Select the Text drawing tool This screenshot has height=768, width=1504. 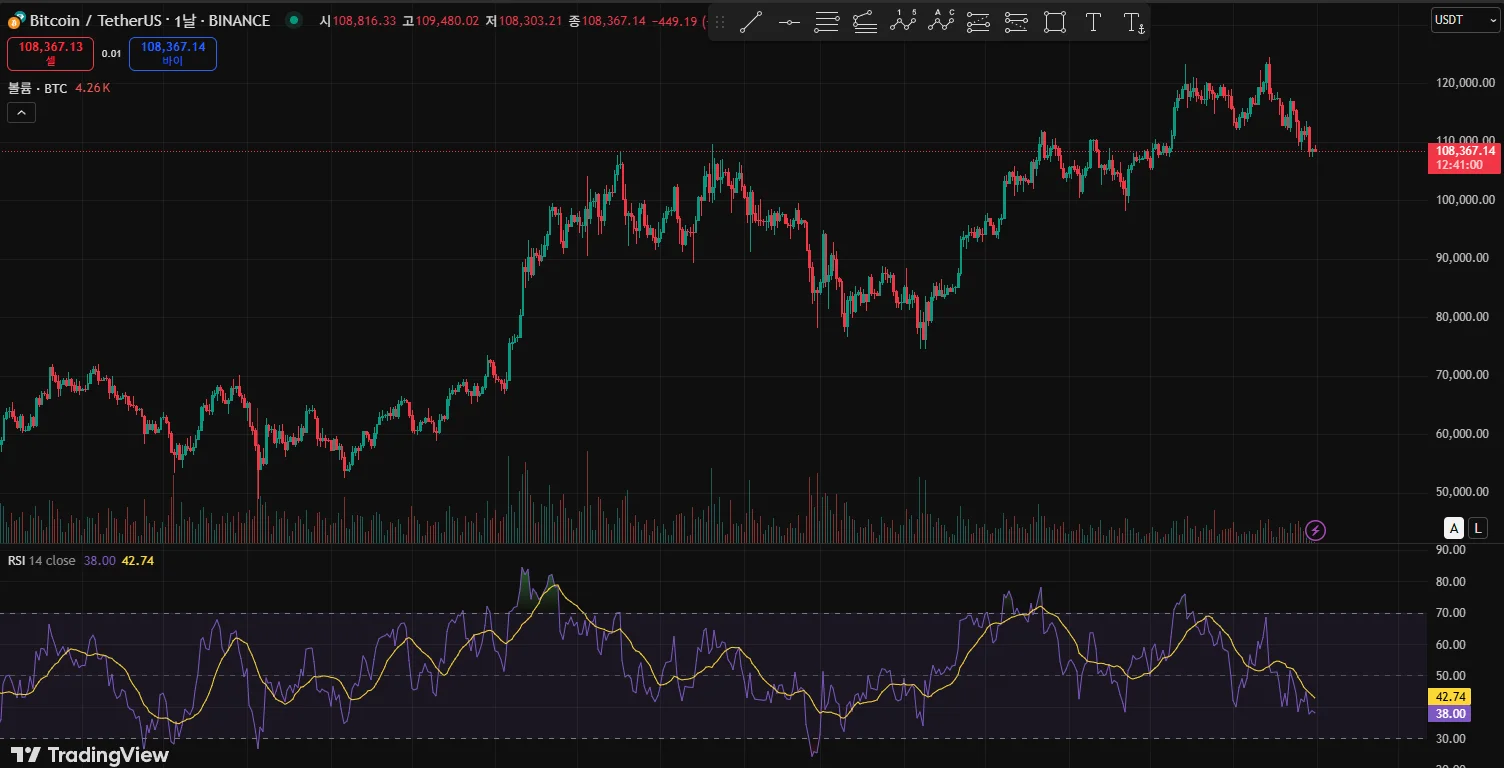pyautogui.click(x=1093, y=22)
